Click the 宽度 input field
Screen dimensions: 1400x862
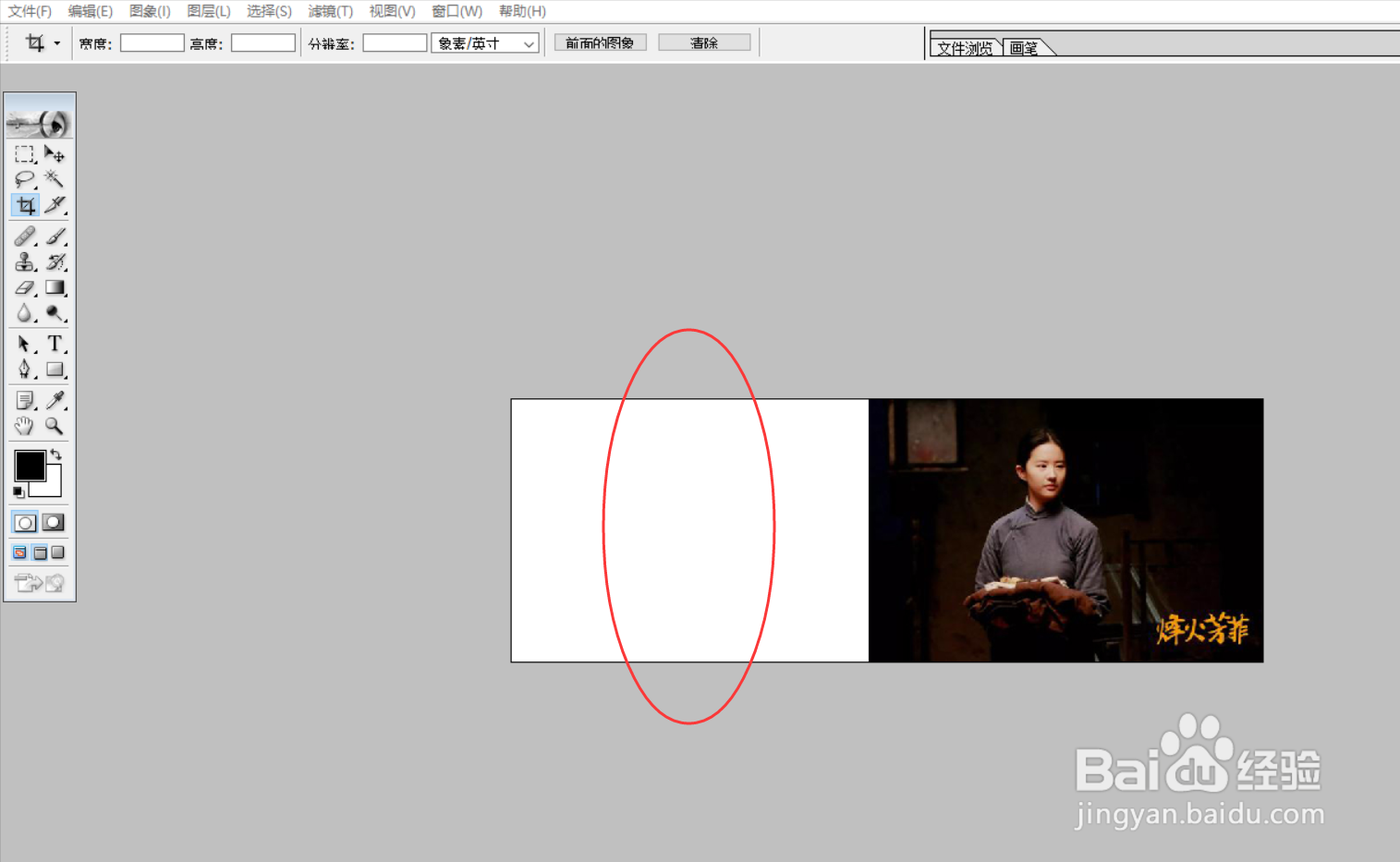[x=152, y=43]
